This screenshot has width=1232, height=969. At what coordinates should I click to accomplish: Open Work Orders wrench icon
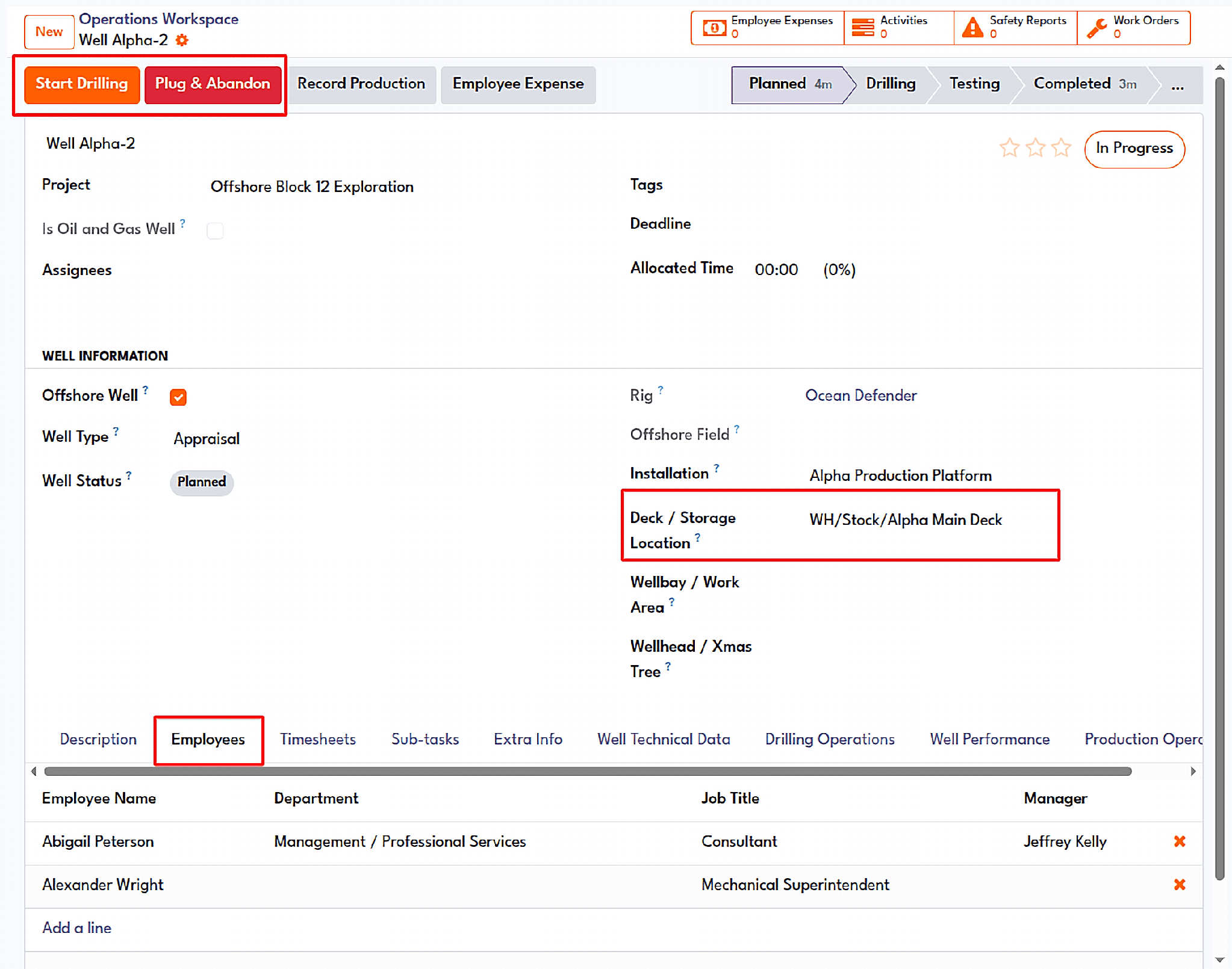pos(1097,28)
